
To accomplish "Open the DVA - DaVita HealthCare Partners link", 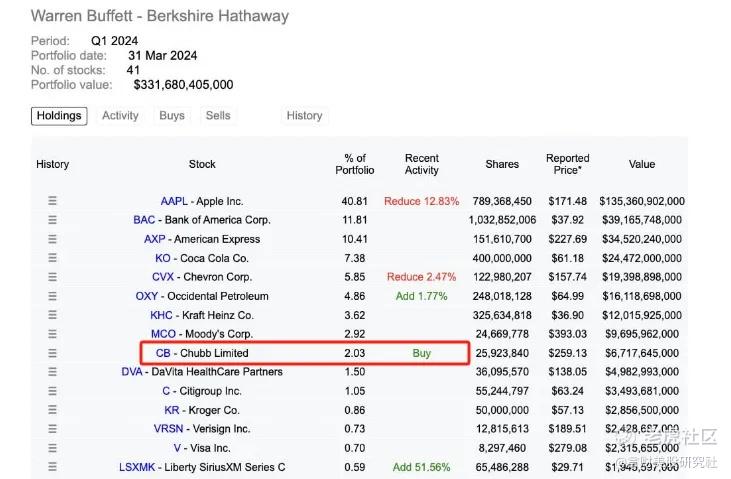I will click(x=202, y=372).
